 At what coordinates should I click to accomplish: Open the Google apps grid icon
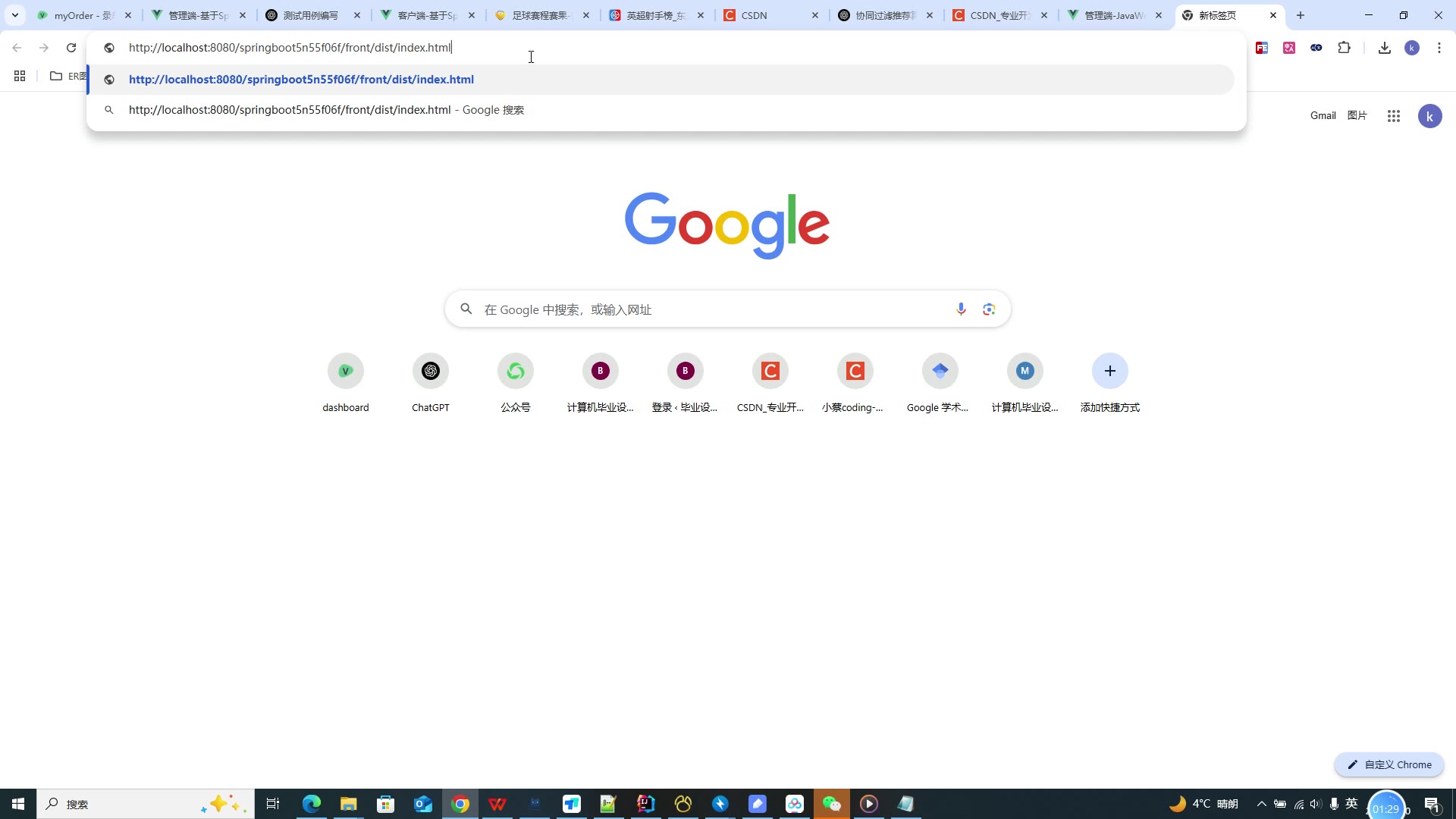(x=1393, y=116)
